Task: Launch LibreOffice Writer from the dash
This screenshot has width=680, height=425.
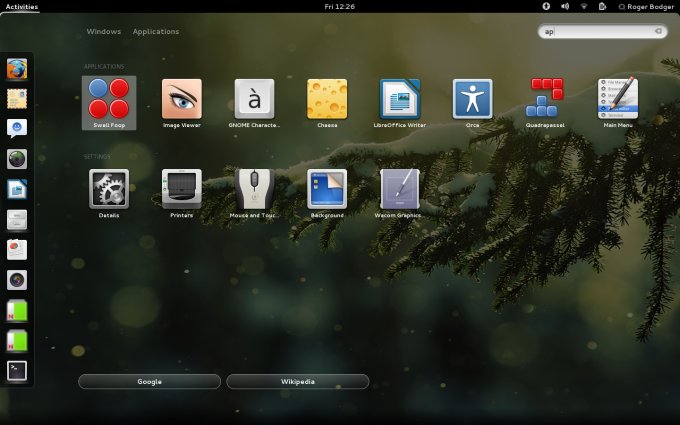Action: point(17,190)
